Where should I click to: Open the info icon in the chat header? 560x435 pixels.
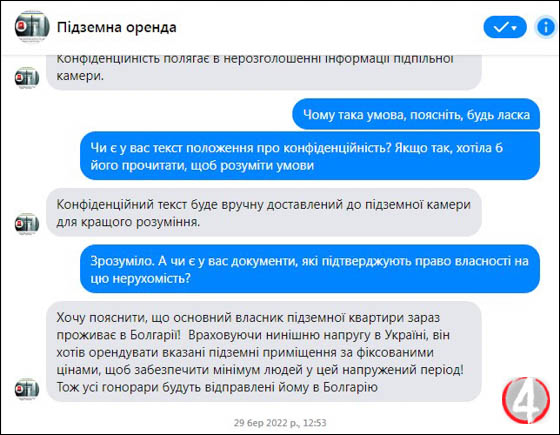[546, 27]
